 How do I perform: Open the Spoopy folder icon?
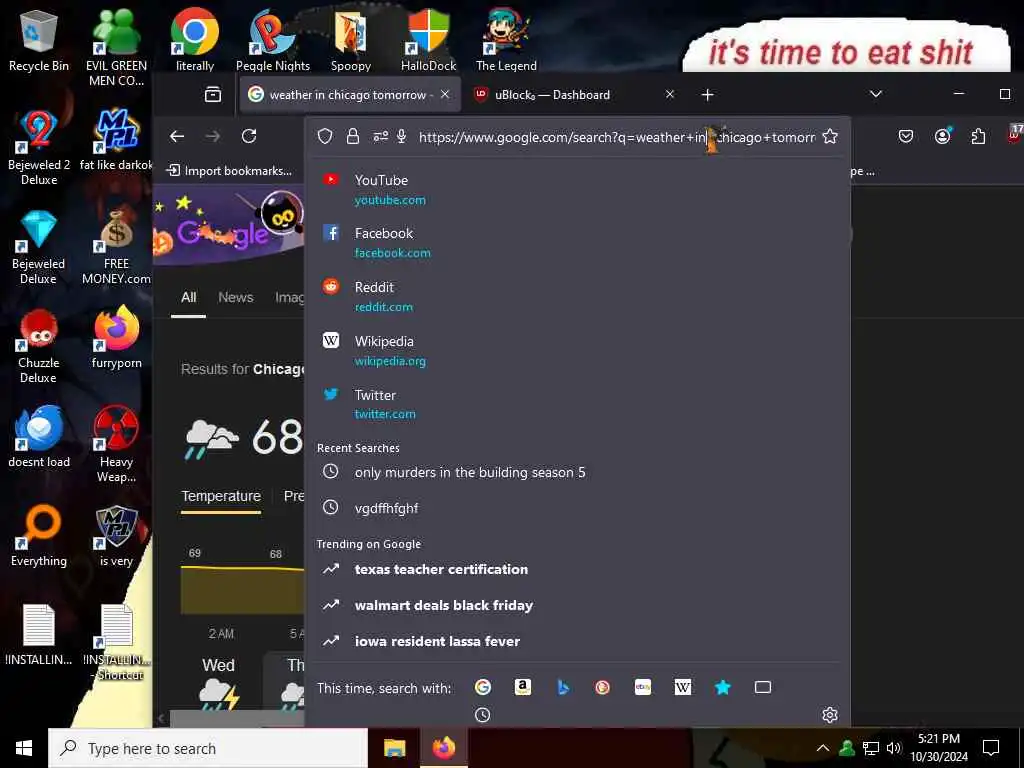(x=351, y=39)
